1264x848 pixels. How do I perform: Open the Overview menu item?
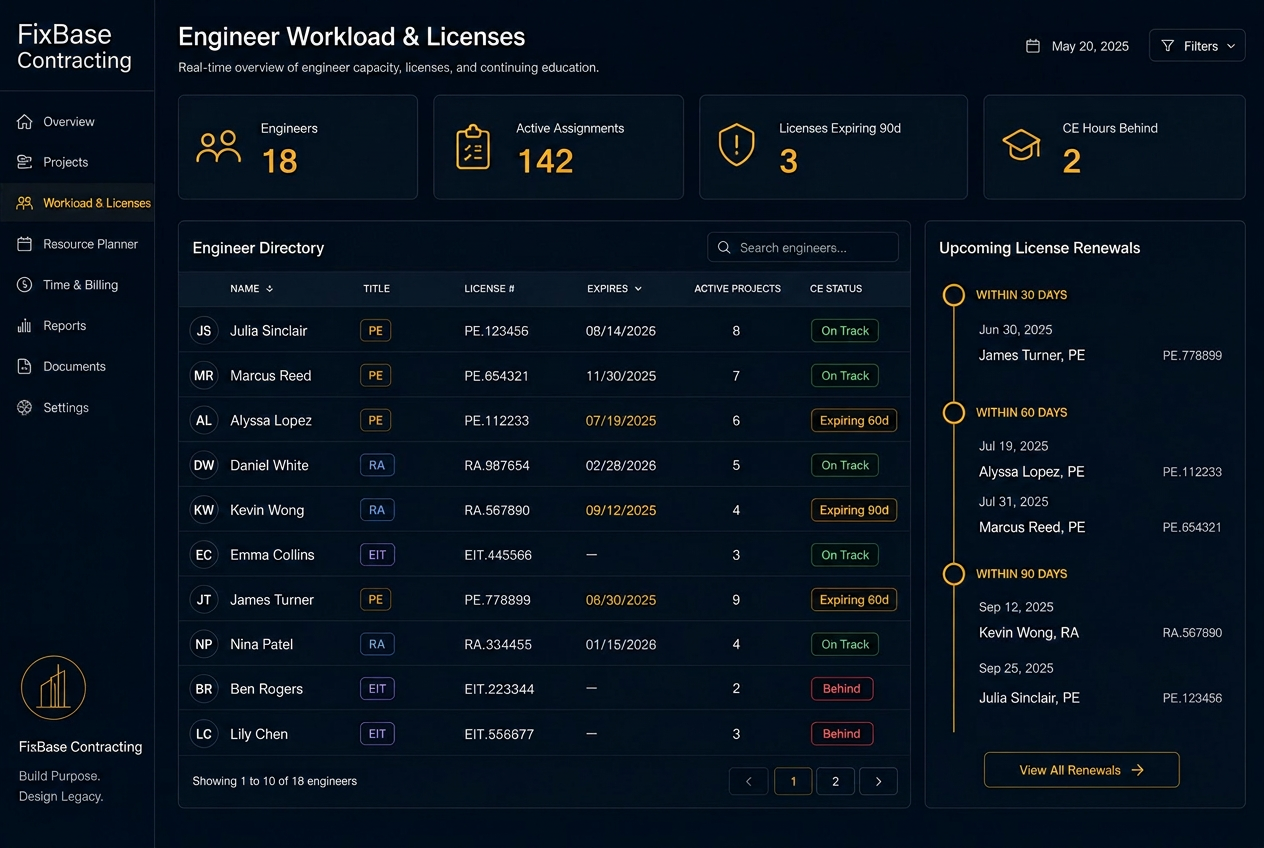77,121
